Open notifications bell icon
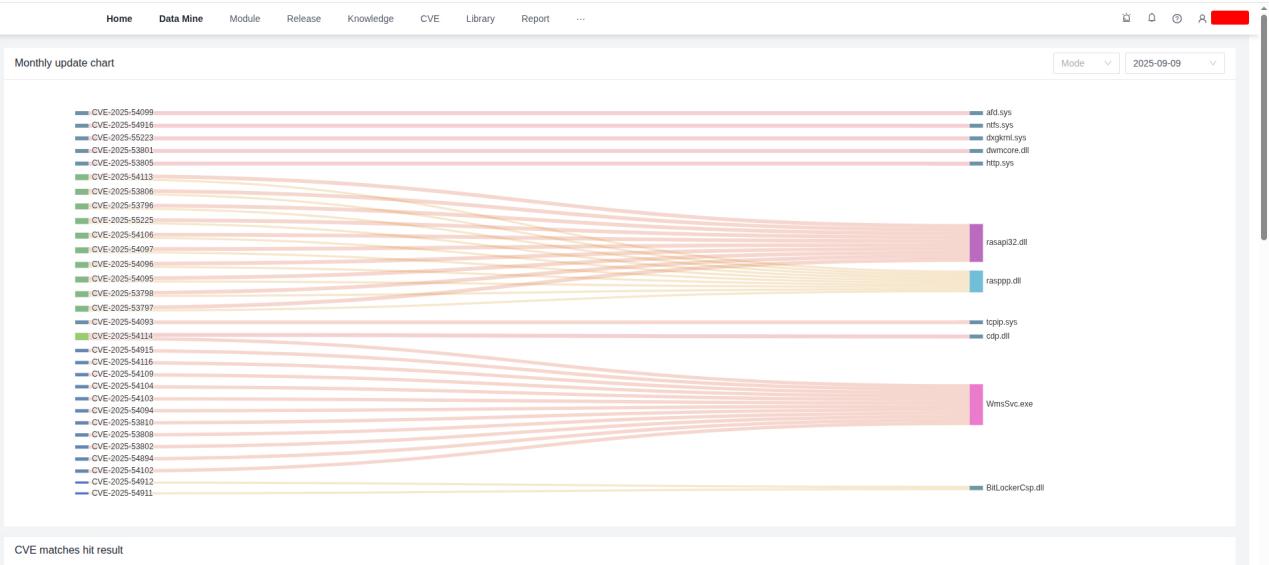 click(1152, 18)
